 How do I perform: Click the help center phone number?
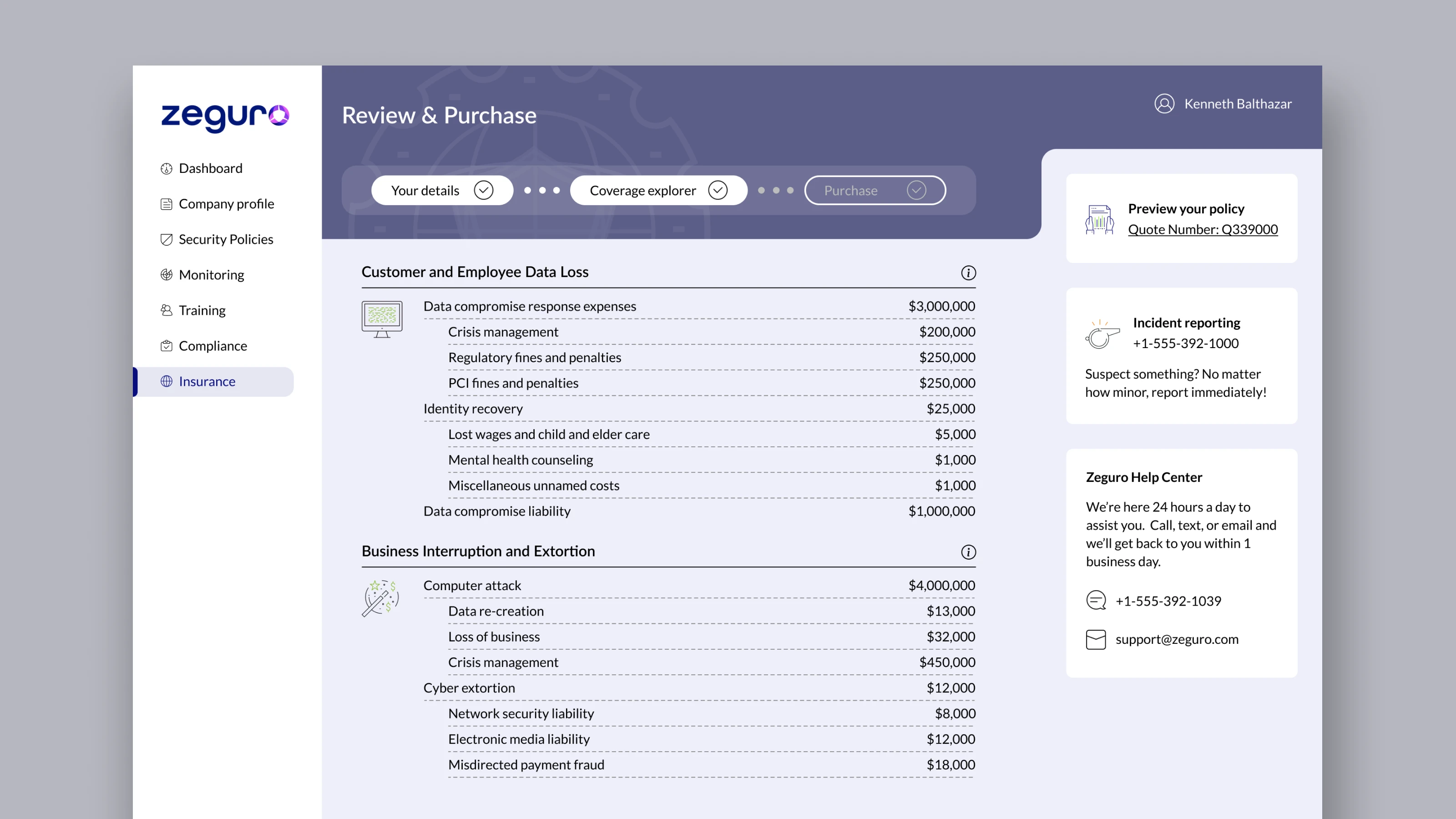tap(1168, 601)
